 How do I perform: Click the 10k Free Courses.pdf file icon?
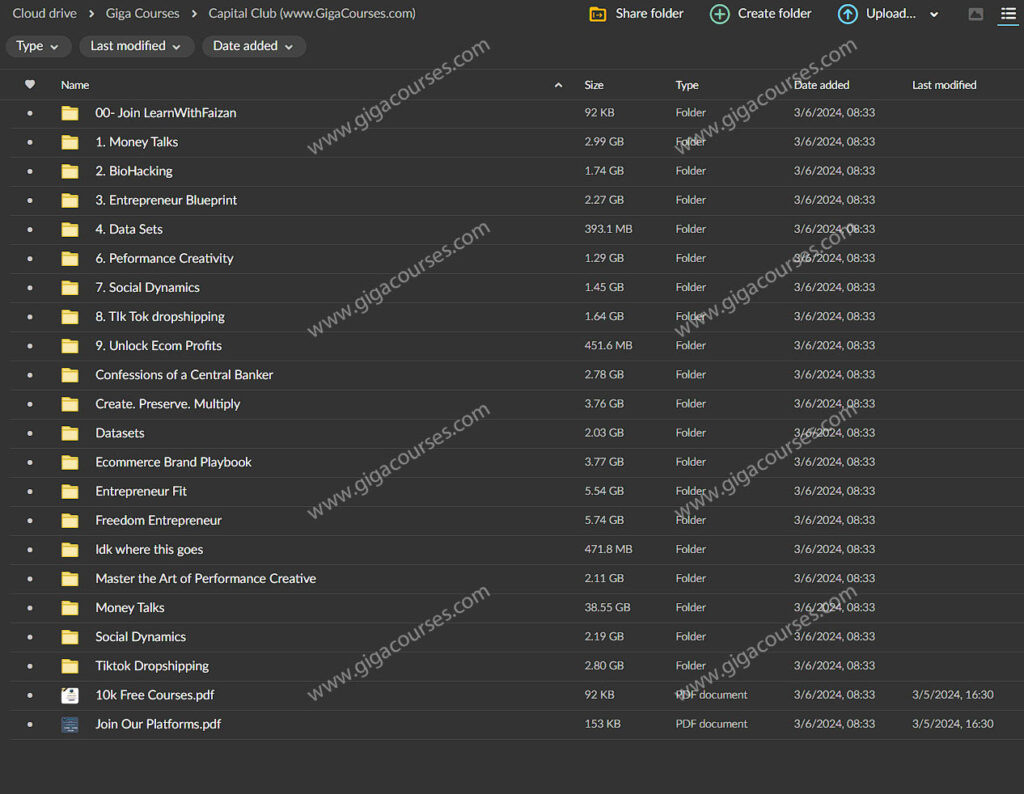[70, 695]
